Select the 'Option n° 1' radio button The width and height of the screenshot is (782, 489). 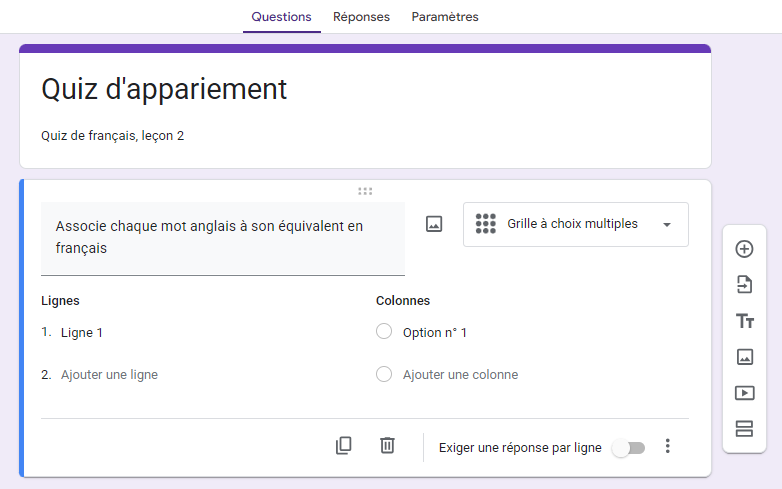click(384, 332)
